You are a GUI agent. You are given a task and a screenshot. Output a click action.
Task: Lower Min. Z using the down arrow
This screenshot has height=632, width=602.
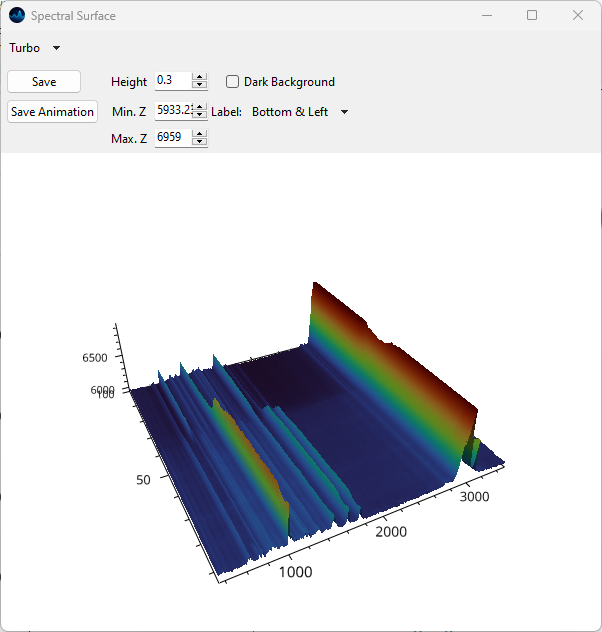click(x=200, y=115)
